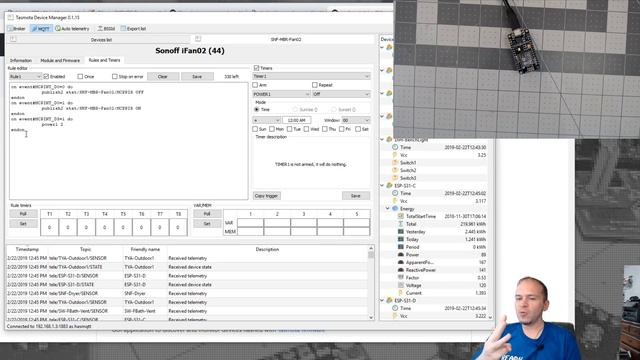Click the Yesterday energy icon

[401, 232]
